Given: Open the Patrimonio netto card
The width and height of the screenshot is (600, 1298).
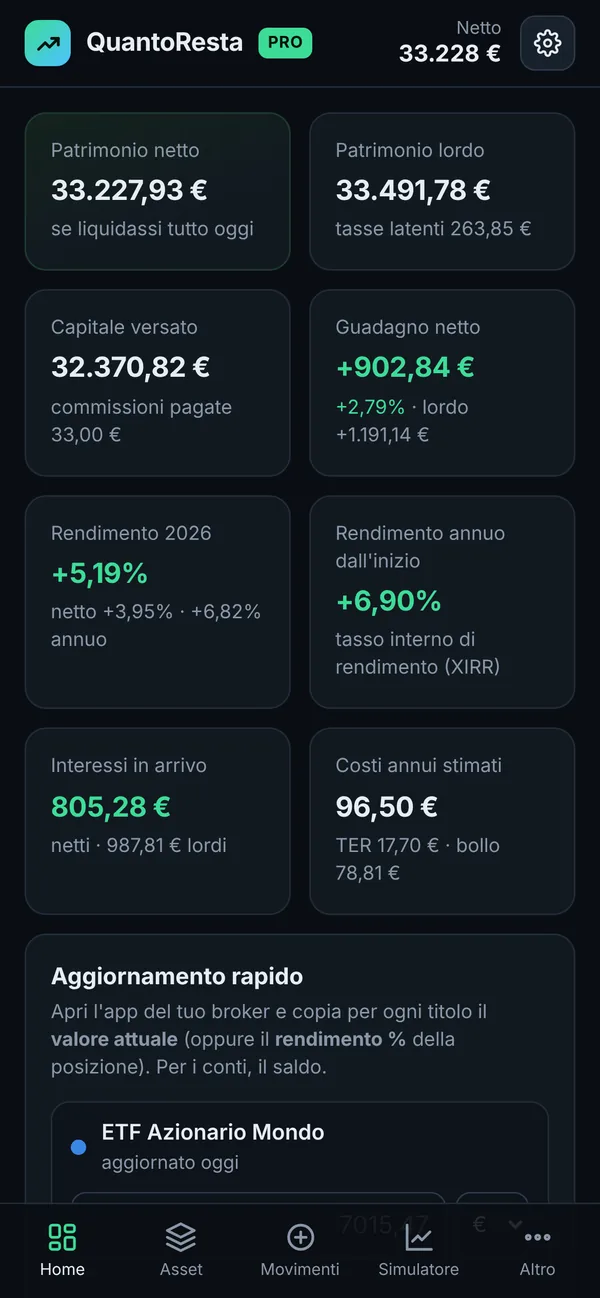Looking at the screenshot, I should [157, 191].
